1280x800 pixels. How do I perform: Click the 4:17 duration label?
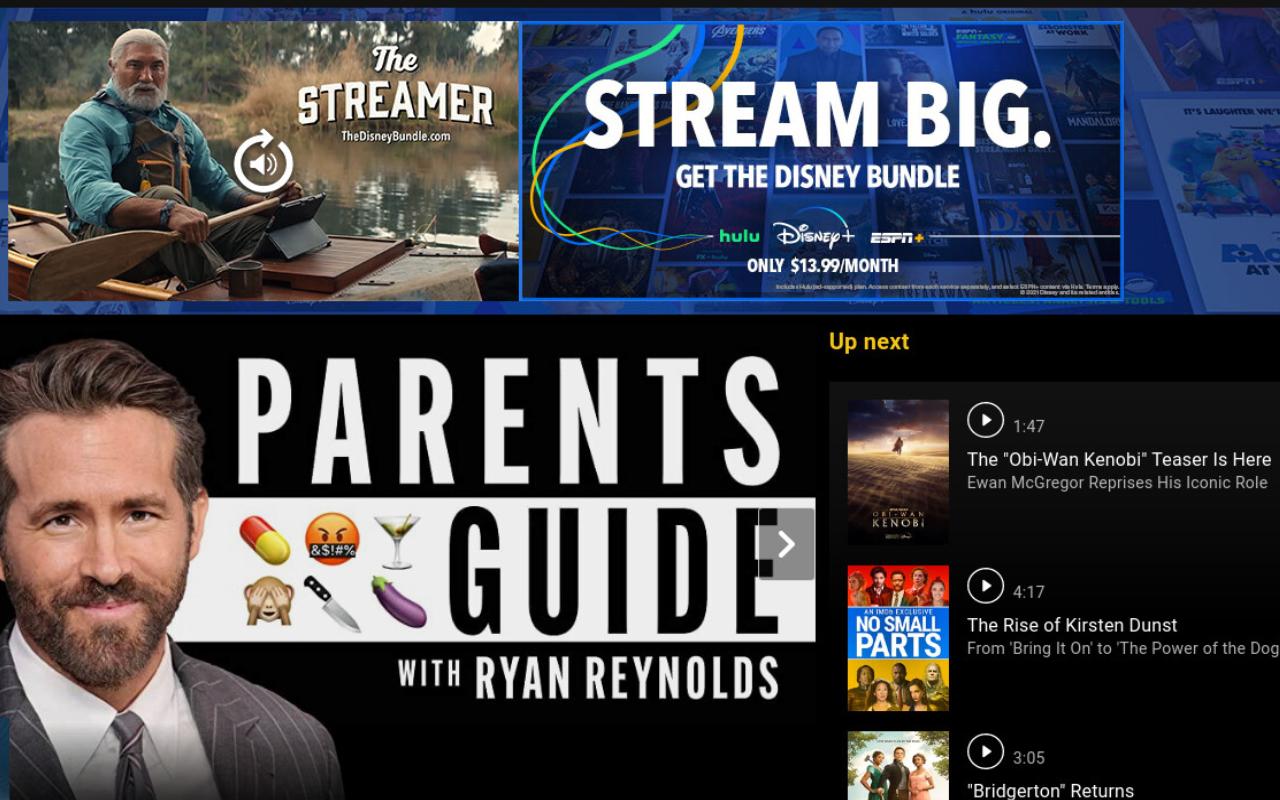pos(1029,592)
